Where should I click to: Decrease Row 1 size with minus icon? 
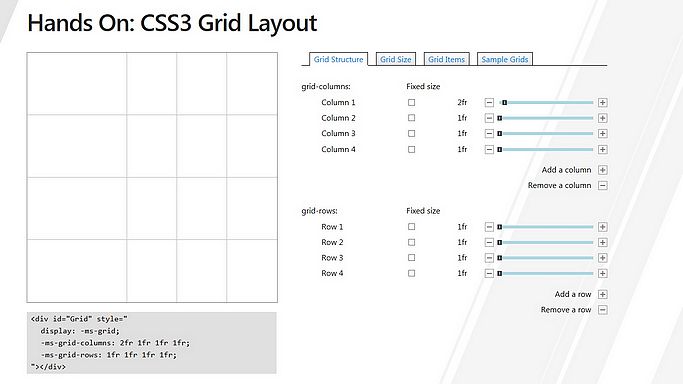pos(489,227)
